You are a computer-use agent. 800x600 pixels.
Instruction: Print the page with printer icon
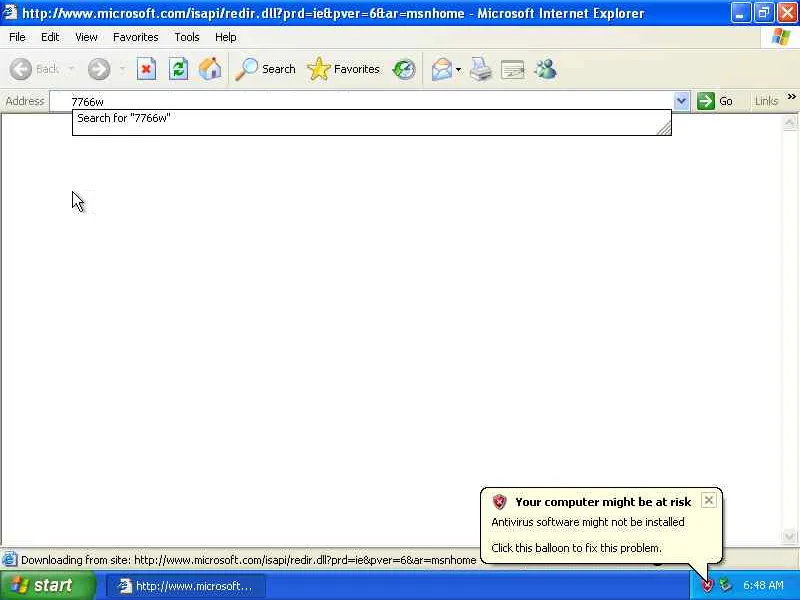click(480, 69)
